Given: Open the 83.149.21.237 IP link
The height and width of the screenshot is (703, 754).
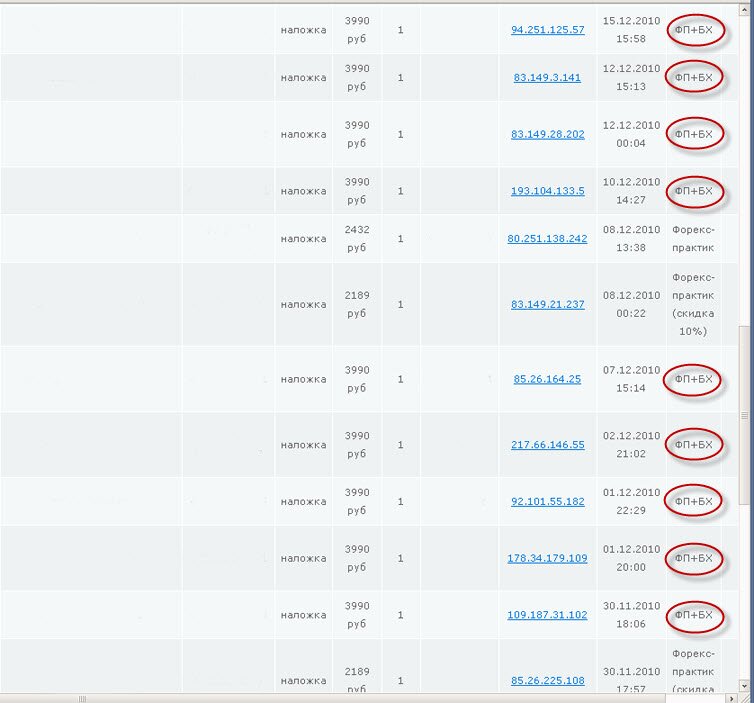Looking at the screenshot, I should pos(547,305).
